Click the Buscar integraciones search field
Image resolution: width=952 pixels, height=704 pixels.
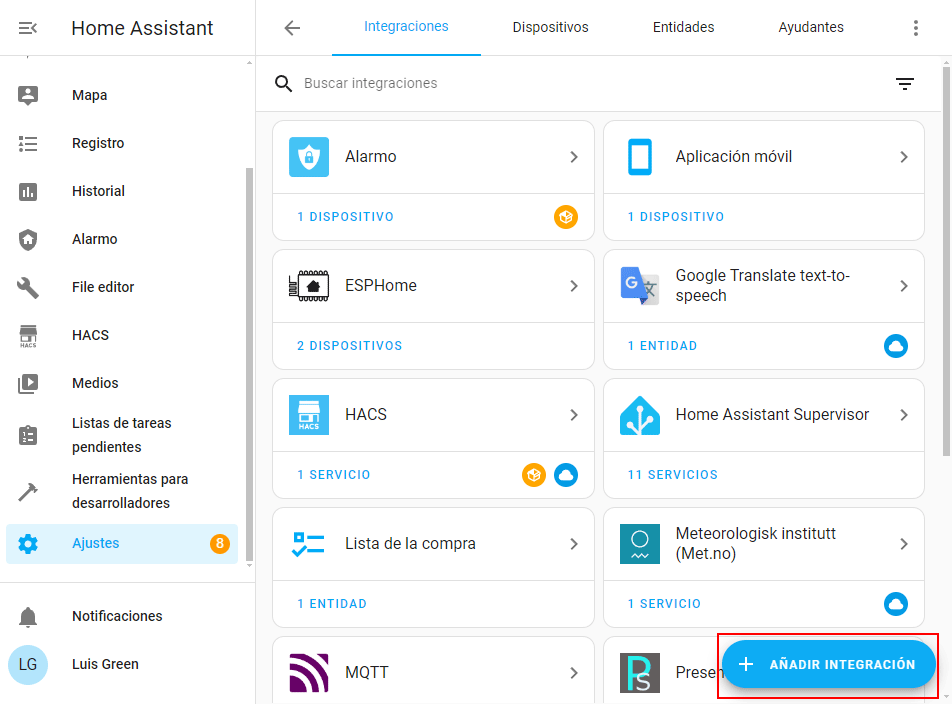click(590, 84)
